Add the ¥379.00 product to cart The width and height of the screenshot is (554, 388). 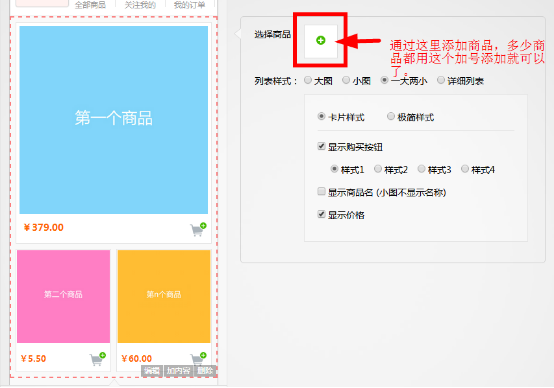point(198,229)
